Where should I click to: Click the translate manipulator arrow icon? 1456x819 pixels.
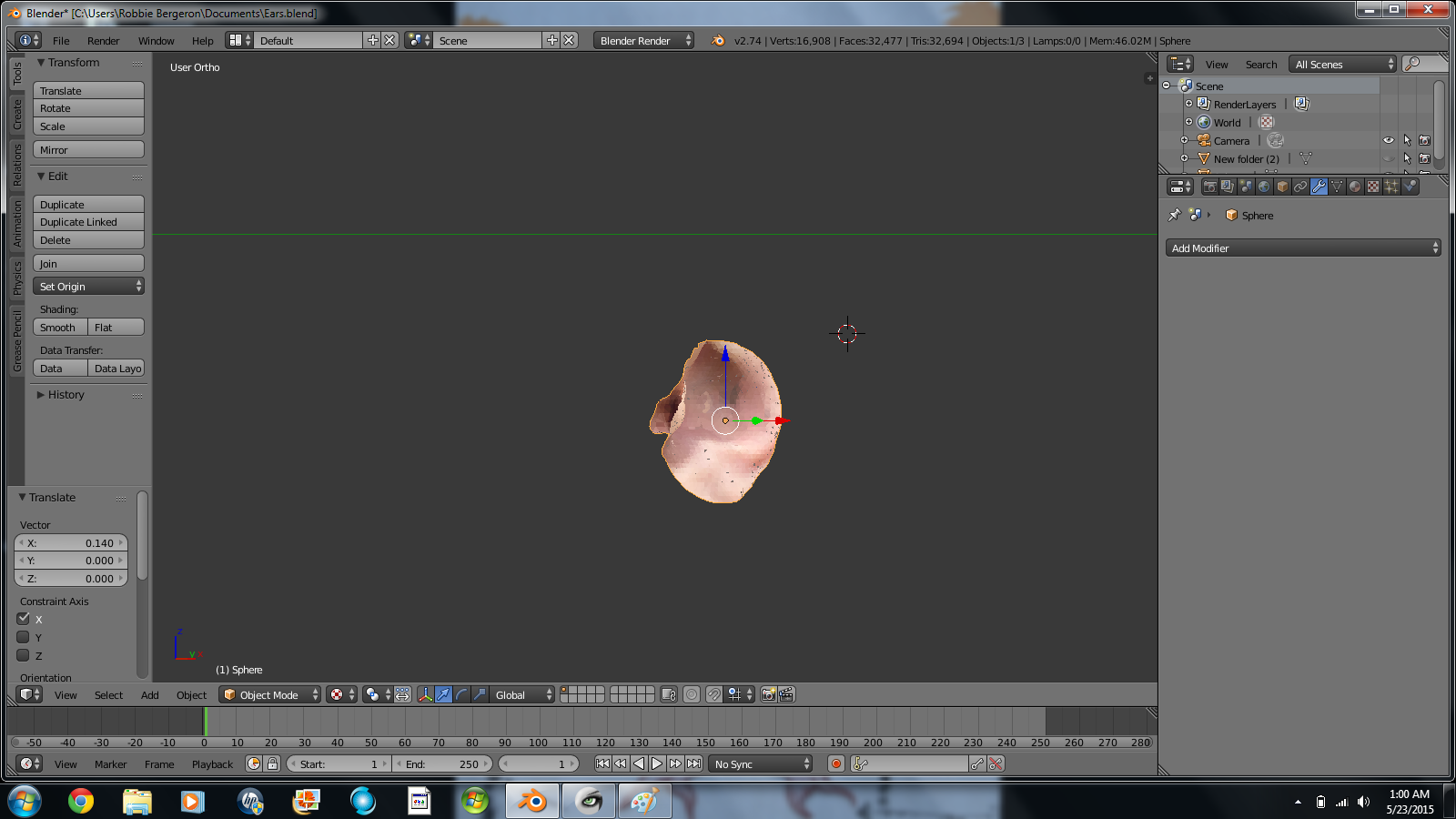click(443, 694)
